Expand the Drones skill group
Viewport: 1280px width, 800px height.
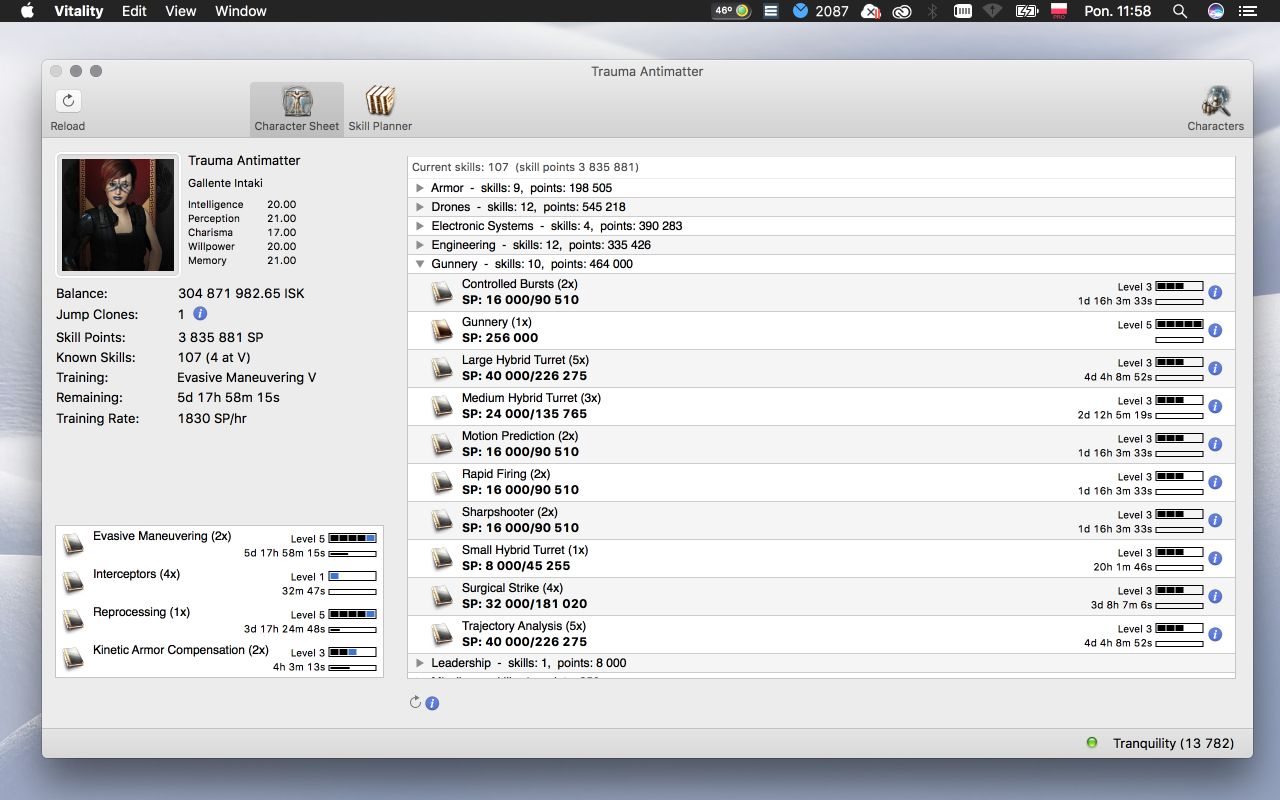pyautogui.click(x=420, y=207)
